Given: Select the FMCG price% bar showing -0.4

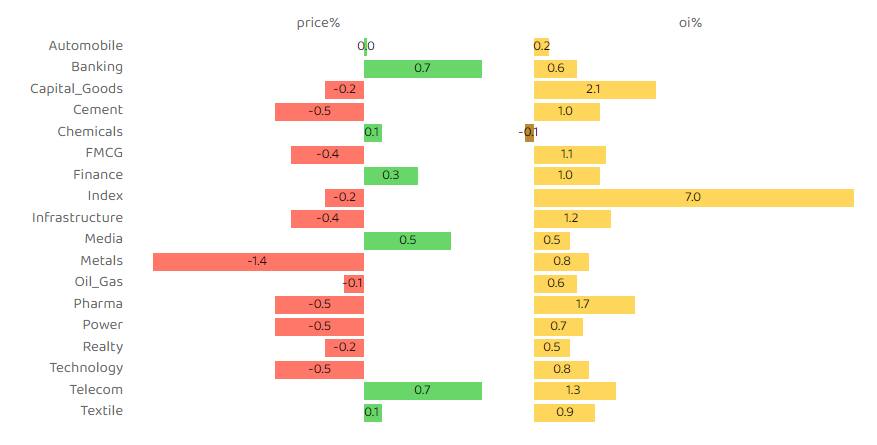Looking at the screenshot, I should pyautogui.click(x=327, y=154).
